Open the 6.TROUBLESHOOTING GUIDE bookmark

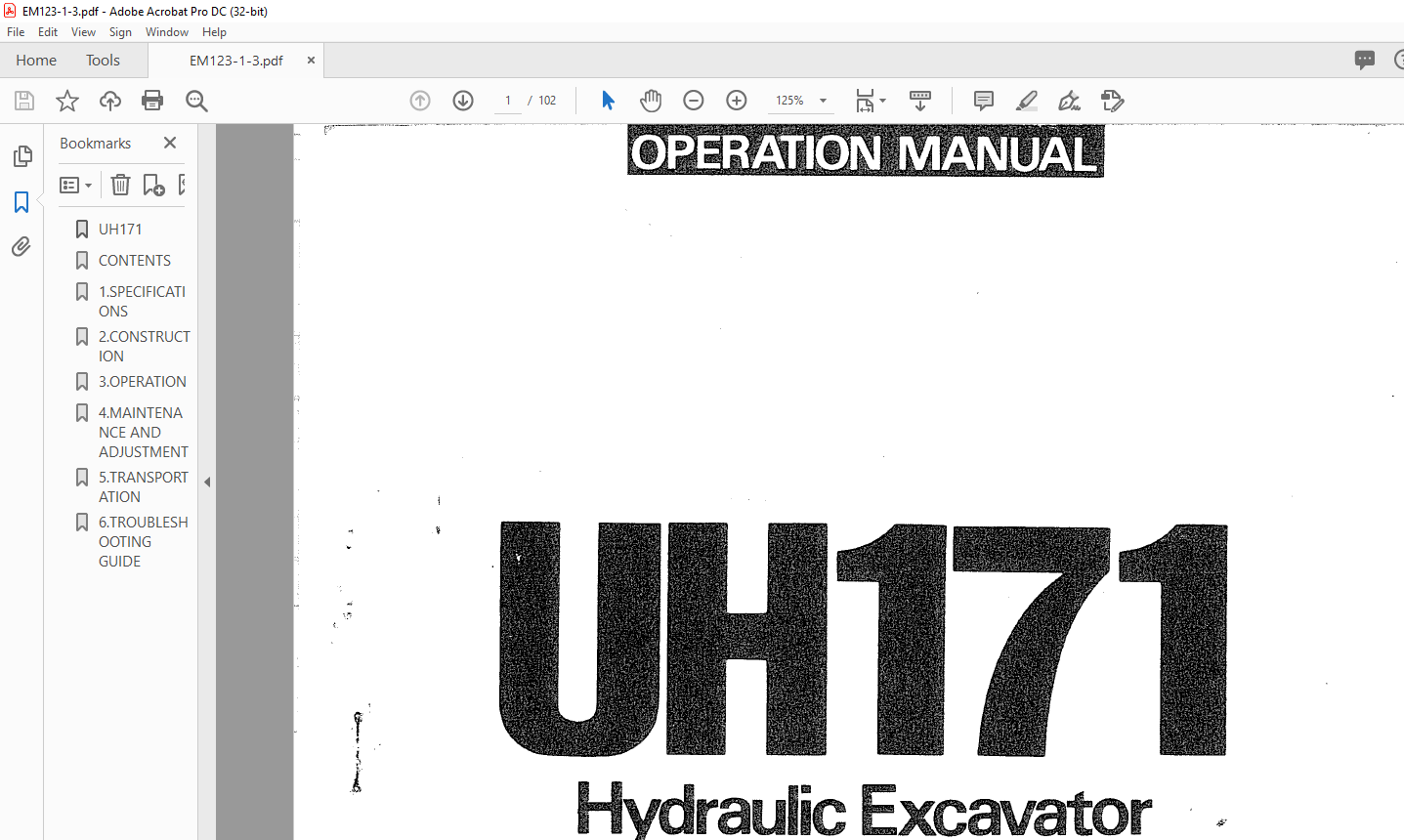click(x=143, y=542)
